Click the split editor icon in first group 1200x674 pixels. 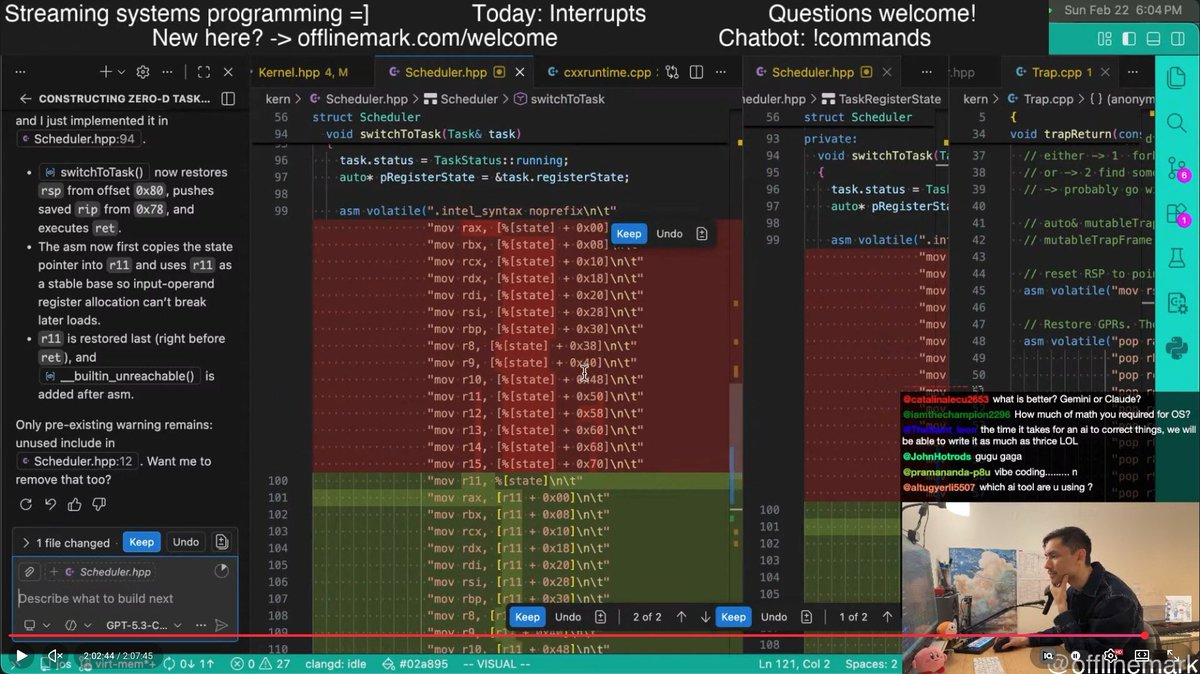pos(698,73)
